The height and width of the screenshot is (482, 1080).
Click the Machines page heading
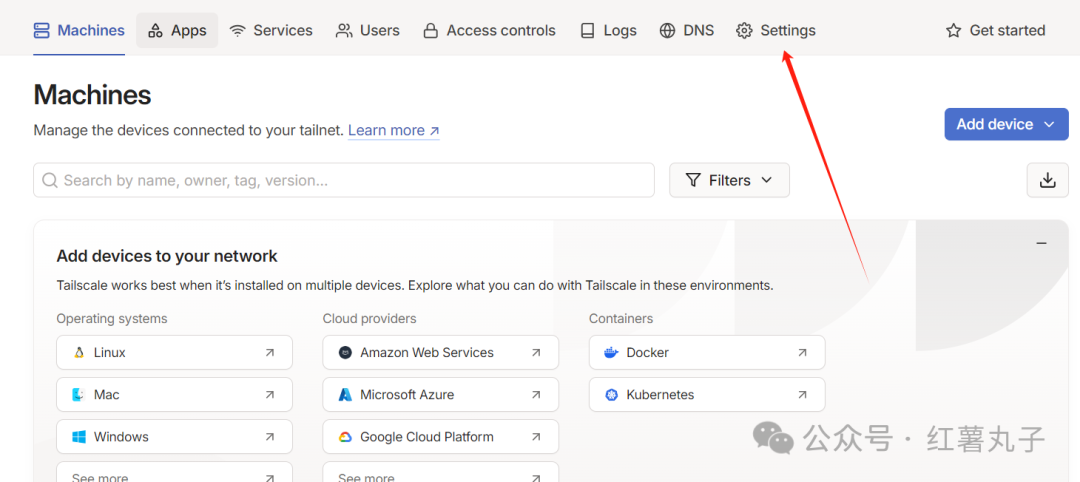(x=92, y=94)
